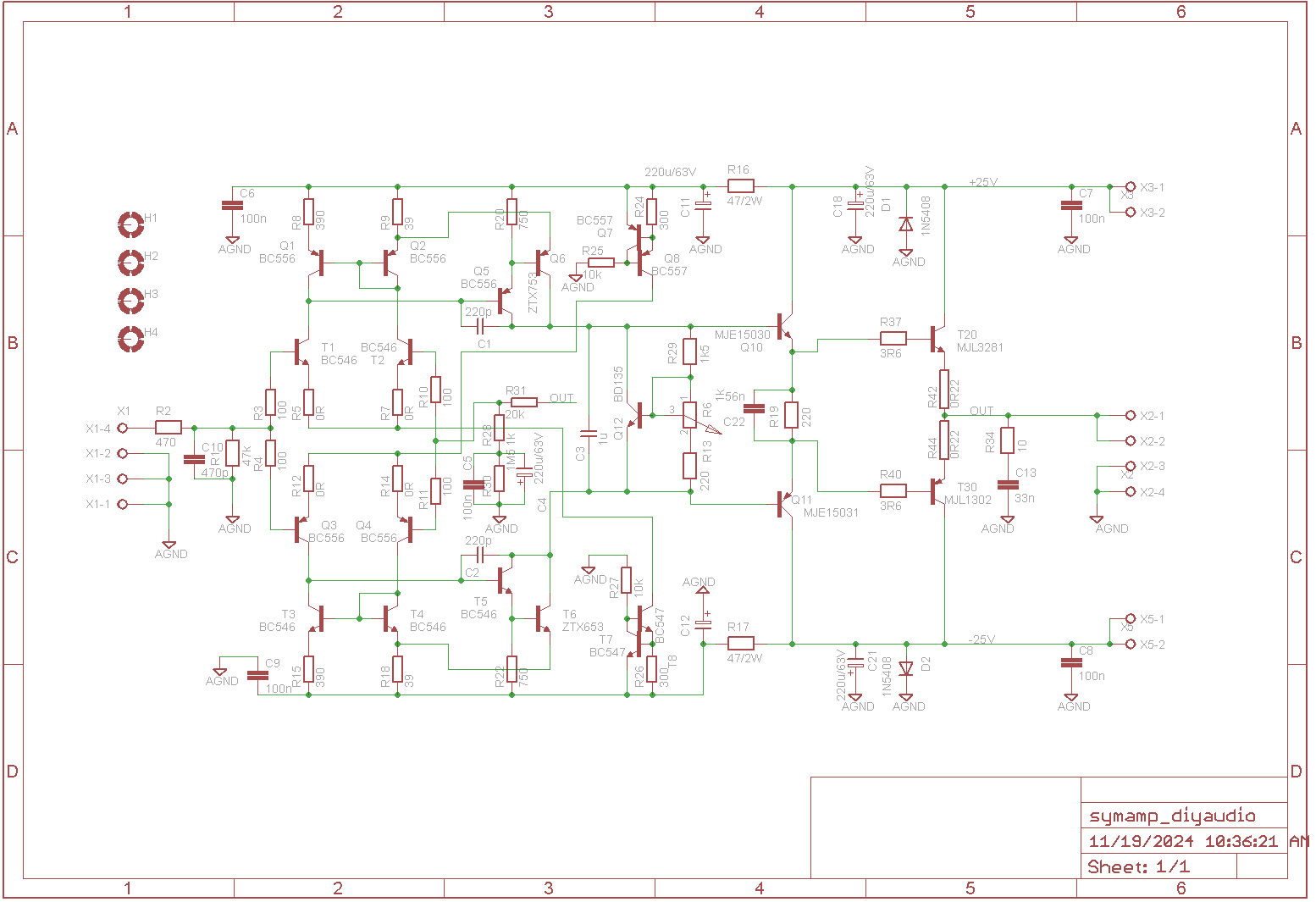Select capacitor C6 100n symbol
The height and width of the screenshot is (902, 1316).
coord(232,205)
